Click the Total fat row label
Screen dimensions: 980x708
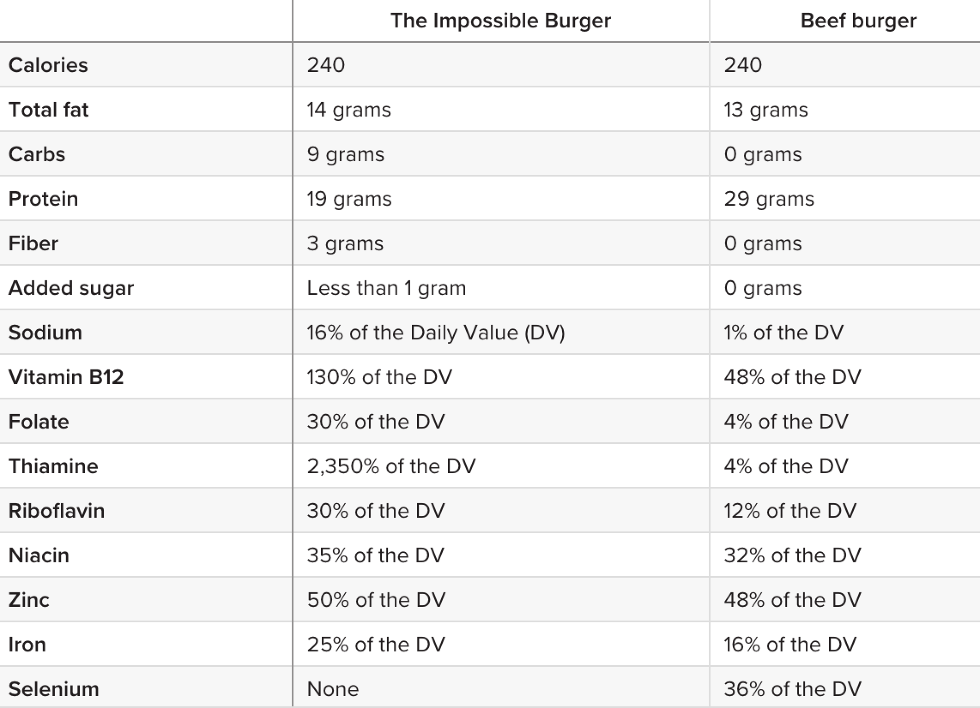pyautogui.click(x=48, y=110)
